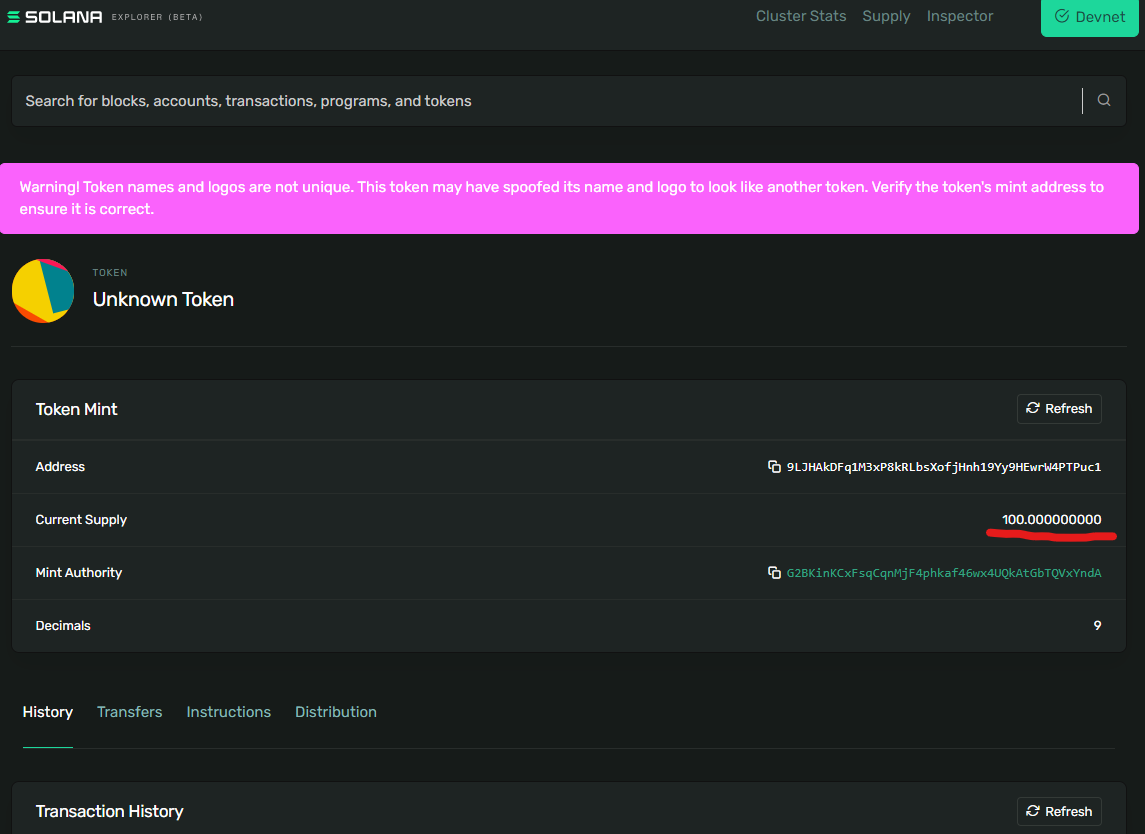Click the token address 9LJHAkDFq1M3x text

click(x=943, y=467)
